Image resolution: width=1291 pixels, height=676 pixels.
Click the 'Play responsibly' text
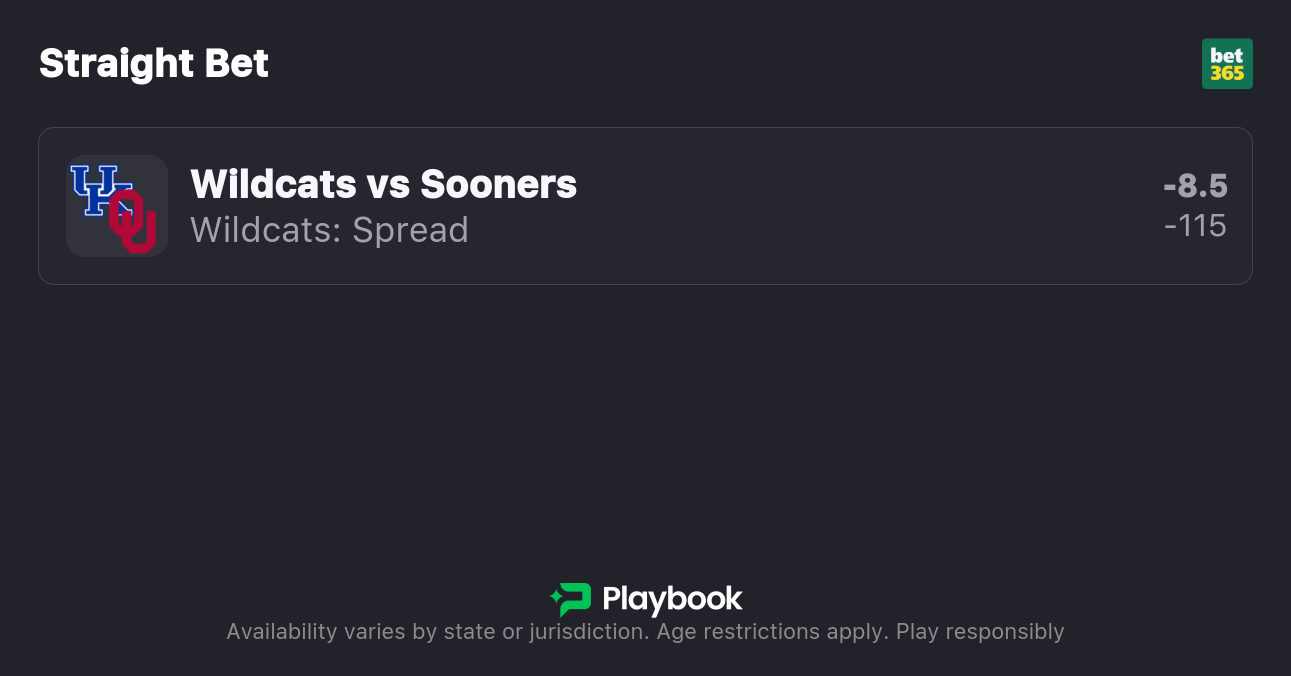coord(980,632)
